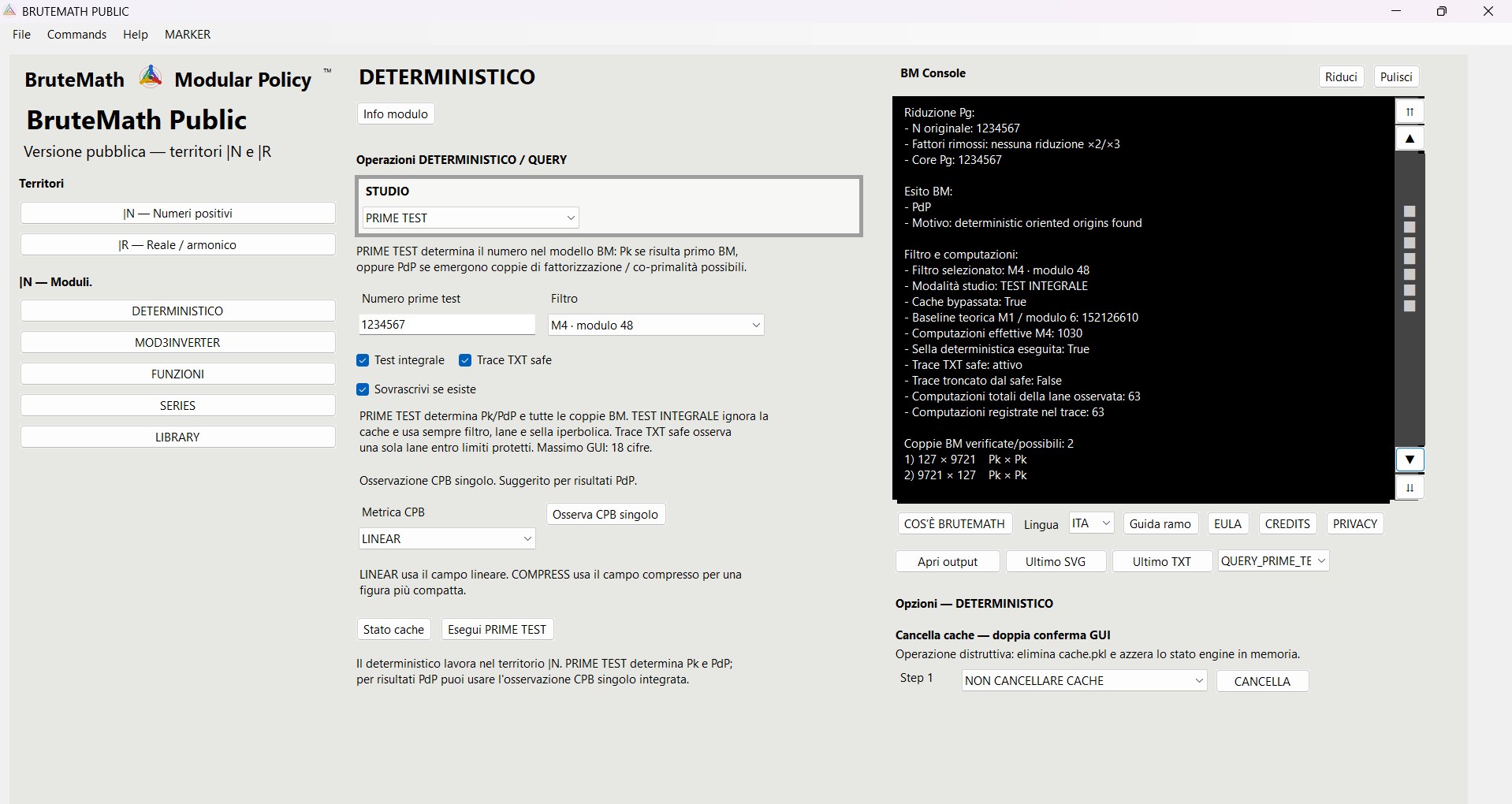The width and height of the screenshot is (1512, 804).
Task: Click the BRUTEMATH PUBLIC title bar icon
Action: coord(9,11)
